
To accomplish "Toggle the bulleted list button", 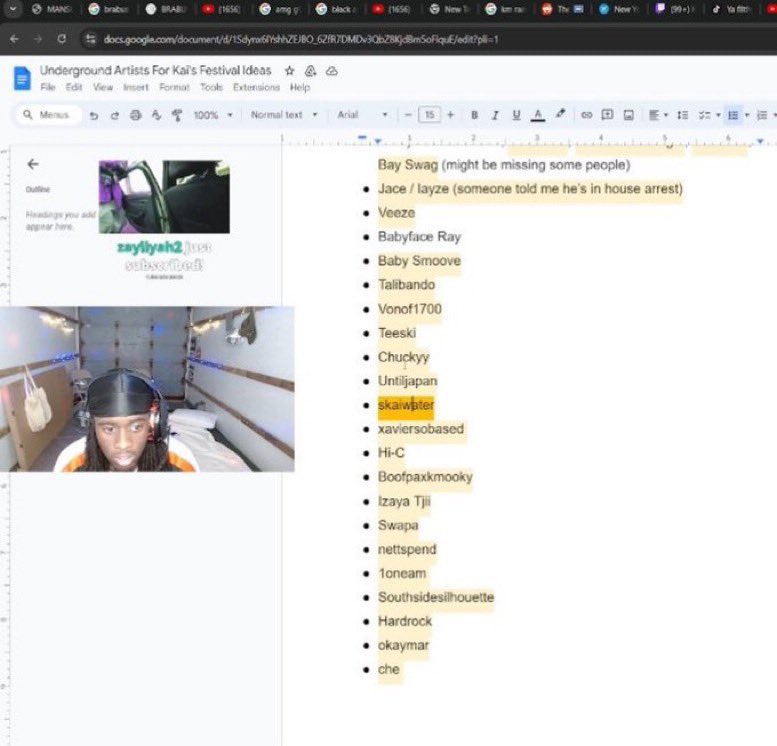I will click(x=733, y=115).
